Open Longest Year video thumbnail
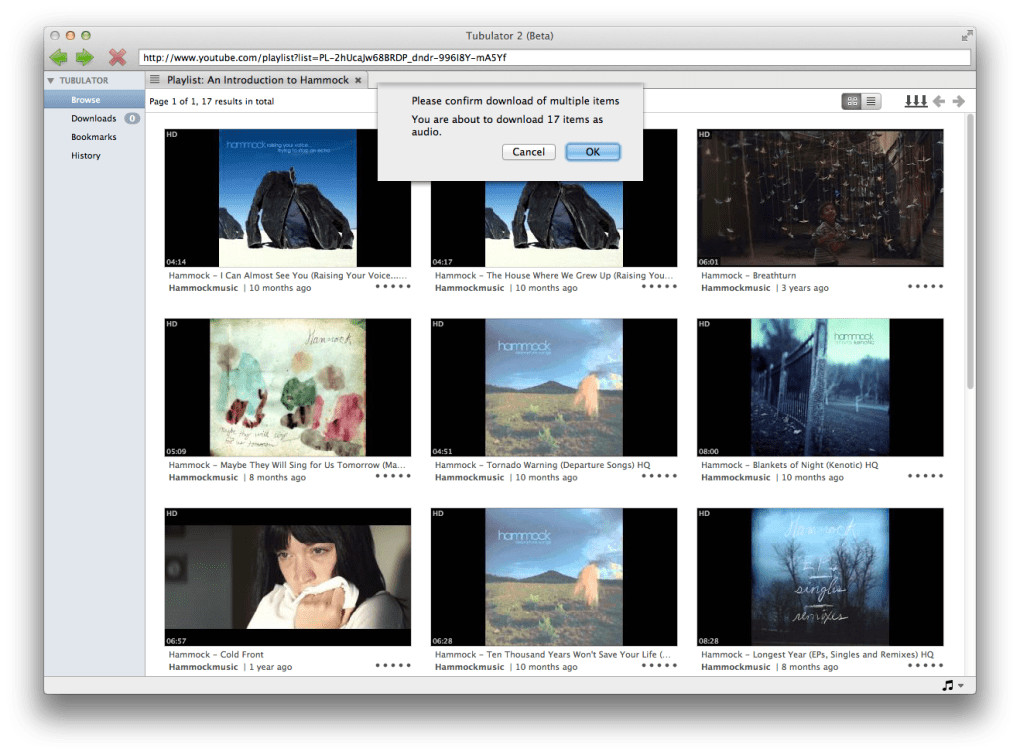Viewport: 1020px width, 755px height. [820, 577]
